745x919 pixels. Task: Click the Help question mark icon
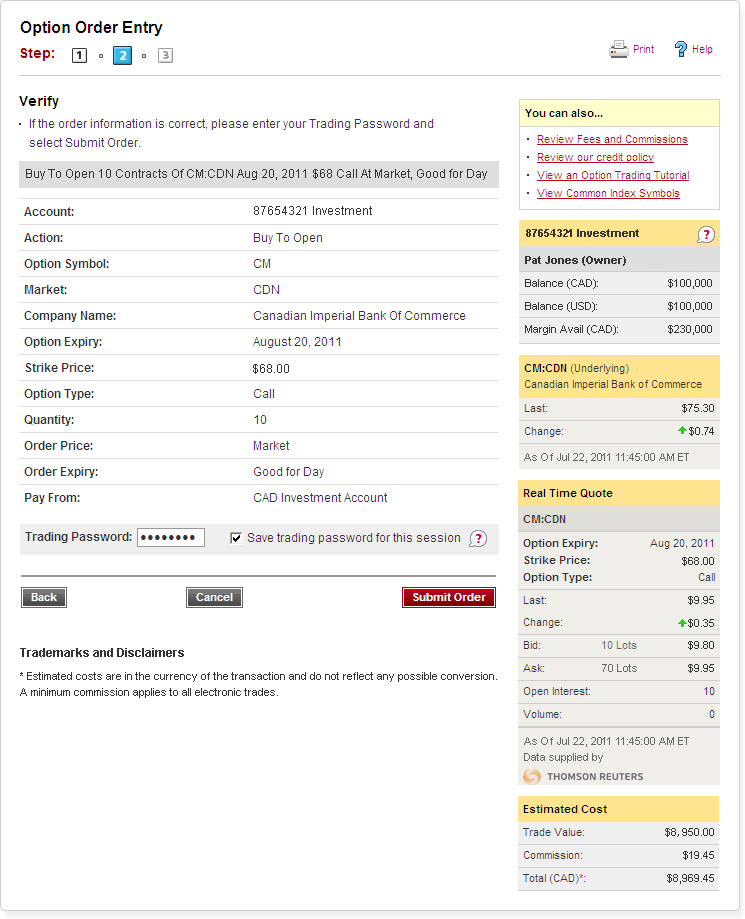point(681,49)
